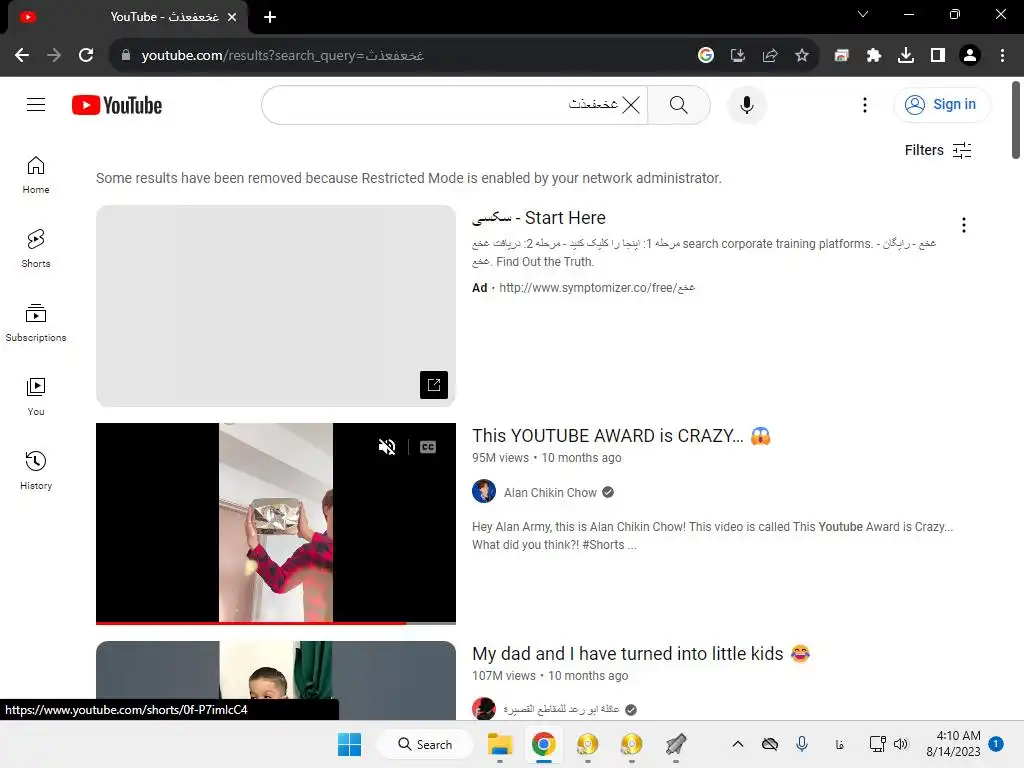Click the install app icon in address bar
Screen dimensions: 1024x768
(x=737, y=55)
